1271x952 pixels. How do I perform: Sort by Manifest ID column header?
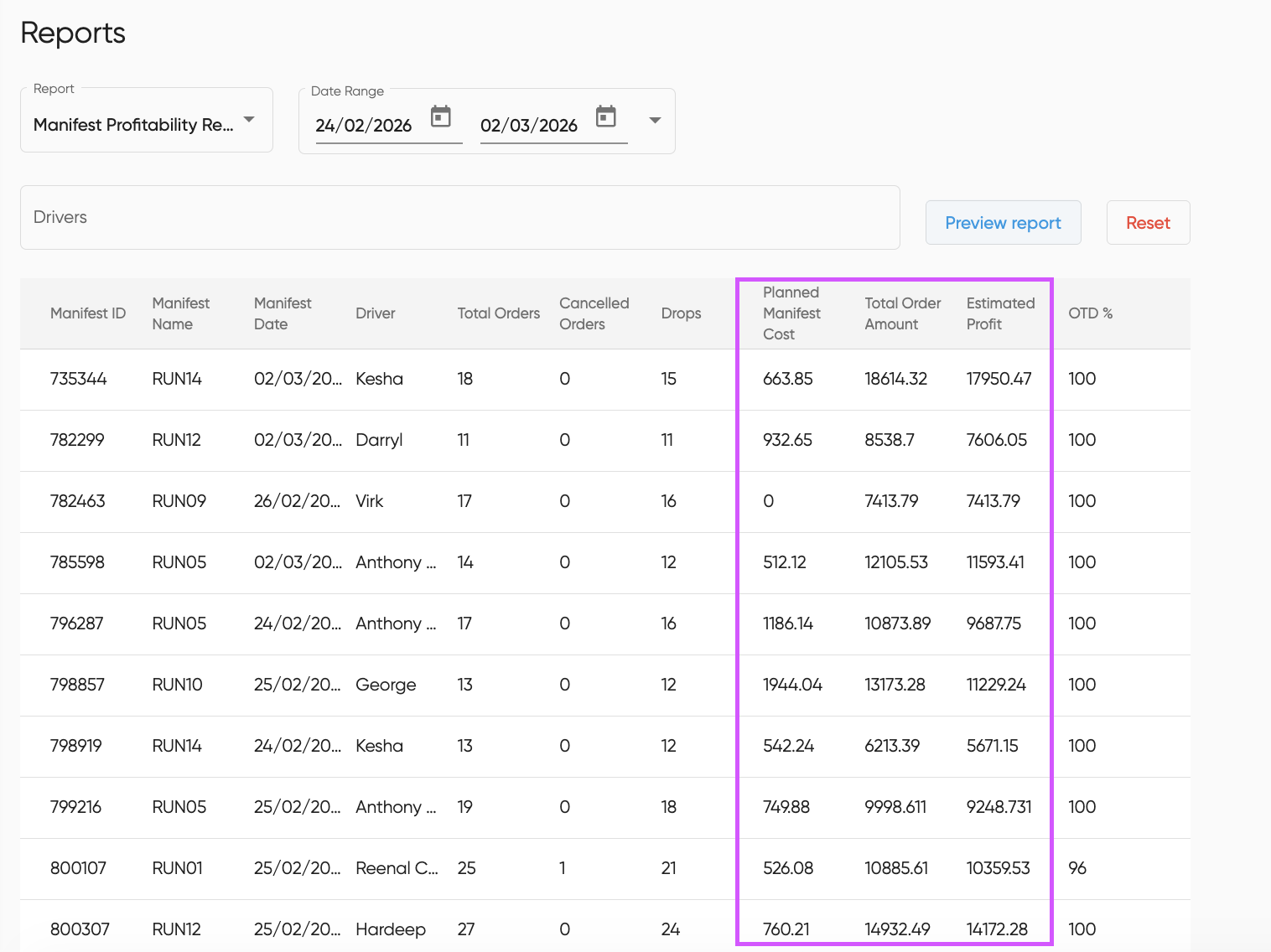click(88, 313)
